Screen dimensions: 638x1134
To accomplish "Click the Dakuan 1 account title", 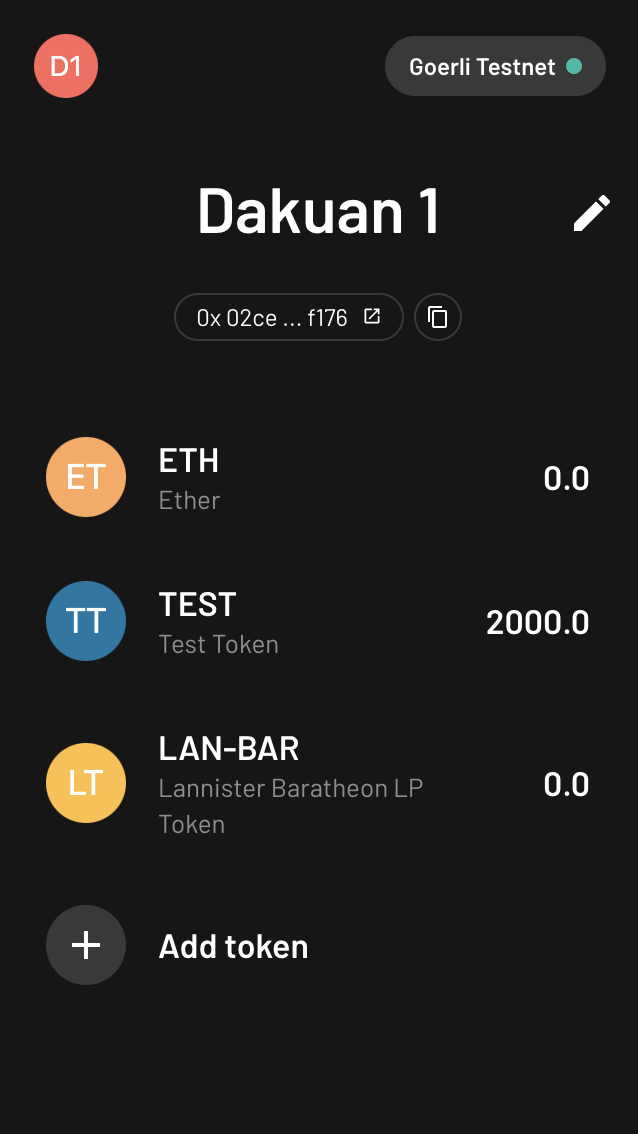I will (x=318, y=211).
